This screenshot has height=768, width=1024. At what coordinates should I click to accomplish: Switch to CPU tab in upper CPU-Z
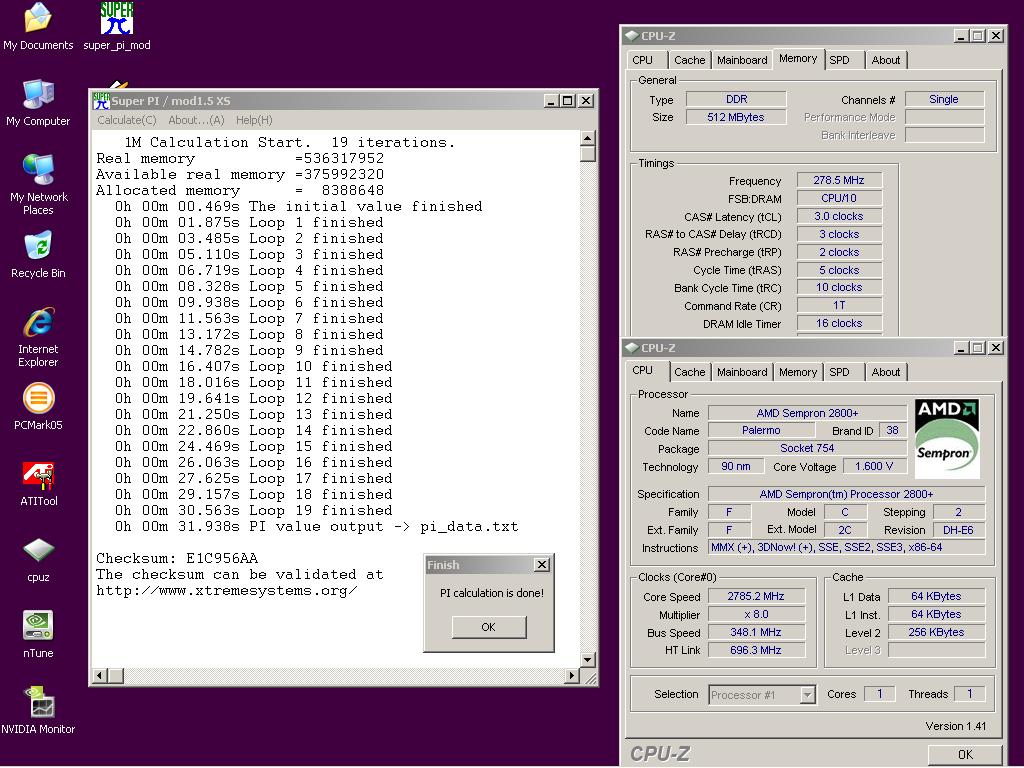coord(643,60)
